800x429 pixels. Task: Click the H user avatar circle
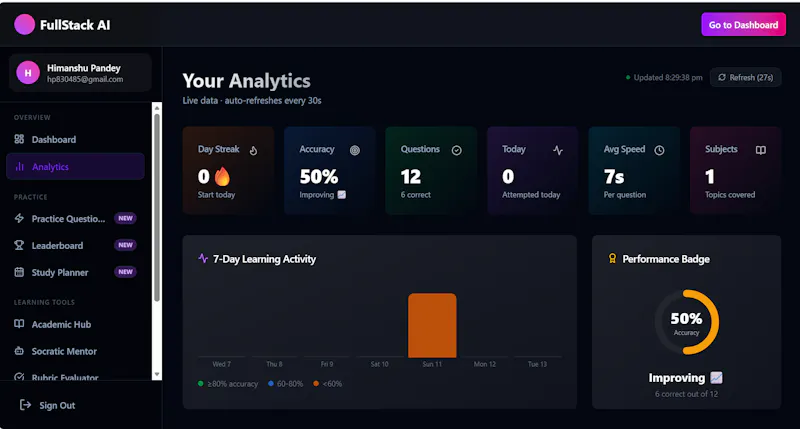28,73
